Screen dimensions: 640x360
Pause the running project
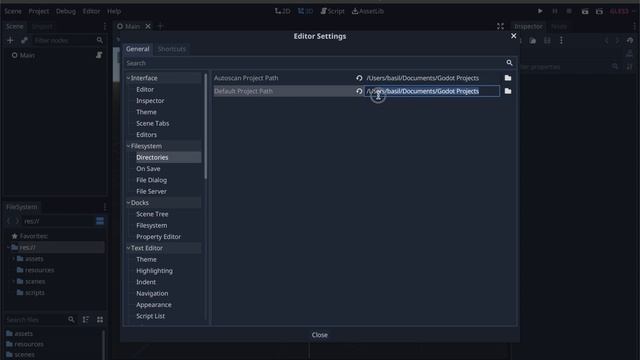[x=555, y=11]
